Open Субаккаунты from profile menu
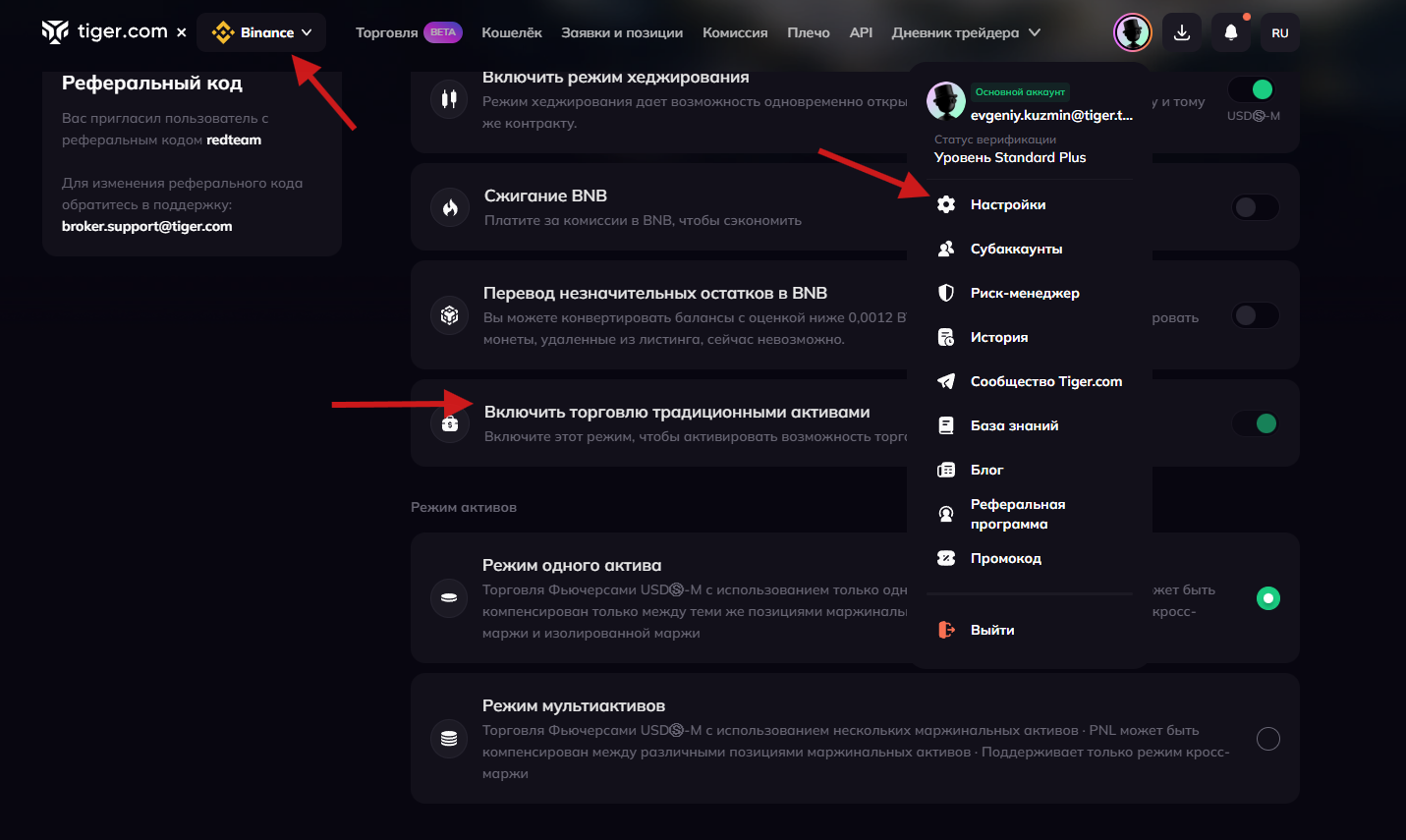This screenshot has width=1406, height=840. coord(1016,249)
